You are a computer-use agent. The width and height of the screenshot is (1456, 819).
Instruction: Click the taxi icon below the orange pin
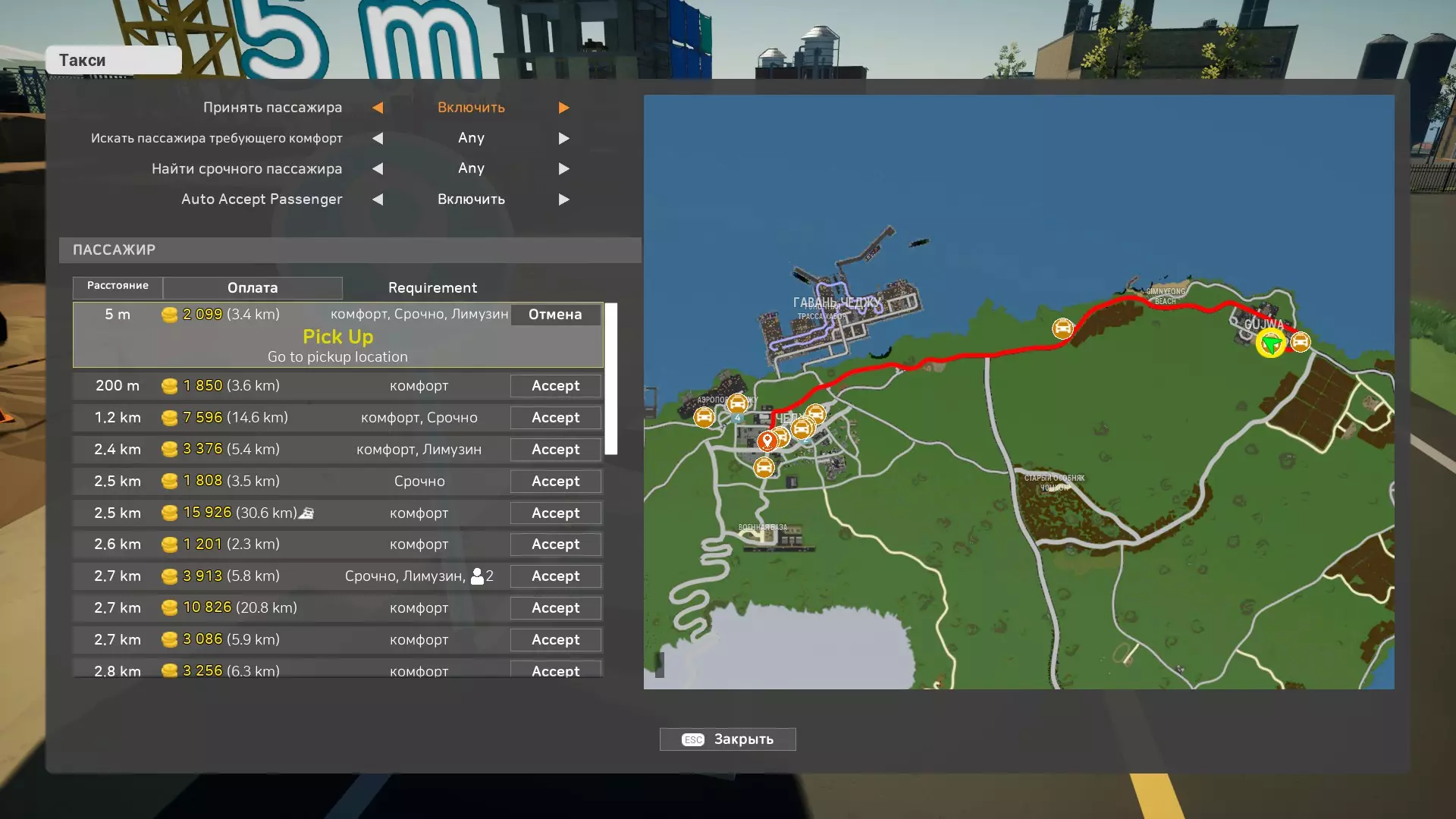point(764,467)
